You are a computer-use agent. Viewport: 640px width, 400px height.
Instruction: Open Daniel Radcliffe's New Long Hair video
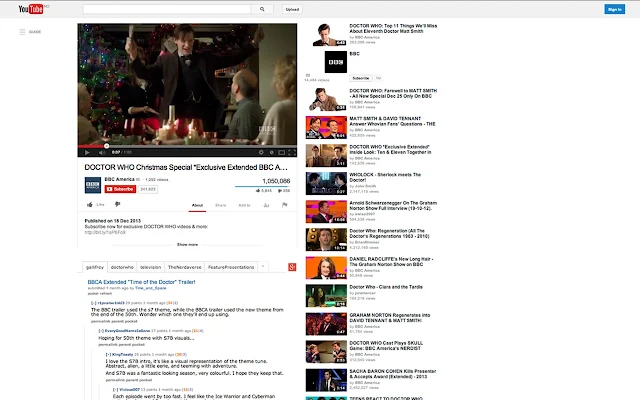pos(391,262)
